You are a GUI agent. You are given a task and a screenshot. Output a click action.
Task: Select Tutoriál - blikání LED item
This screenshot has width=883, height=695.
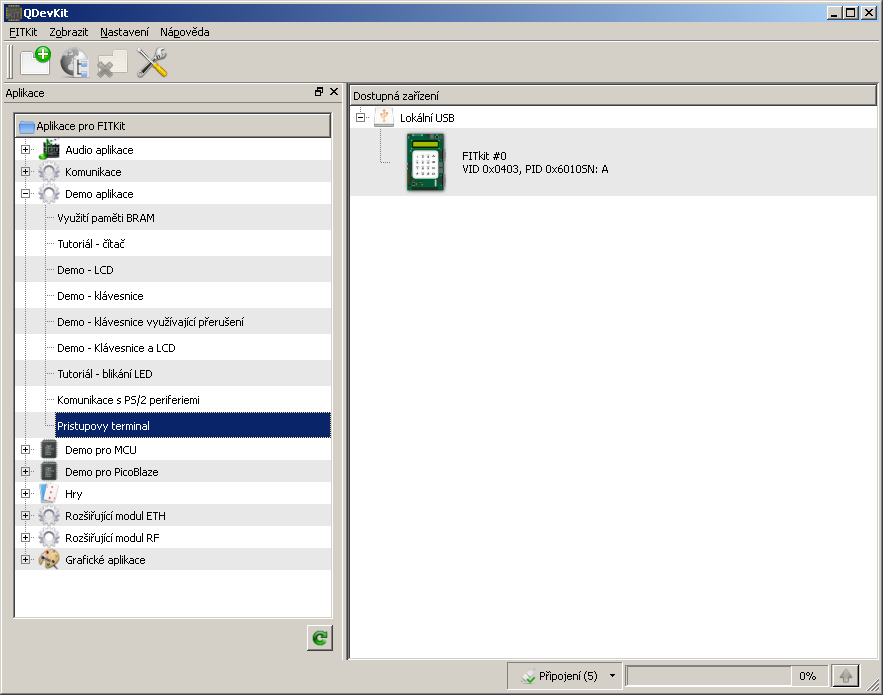[x=105, y=373]
